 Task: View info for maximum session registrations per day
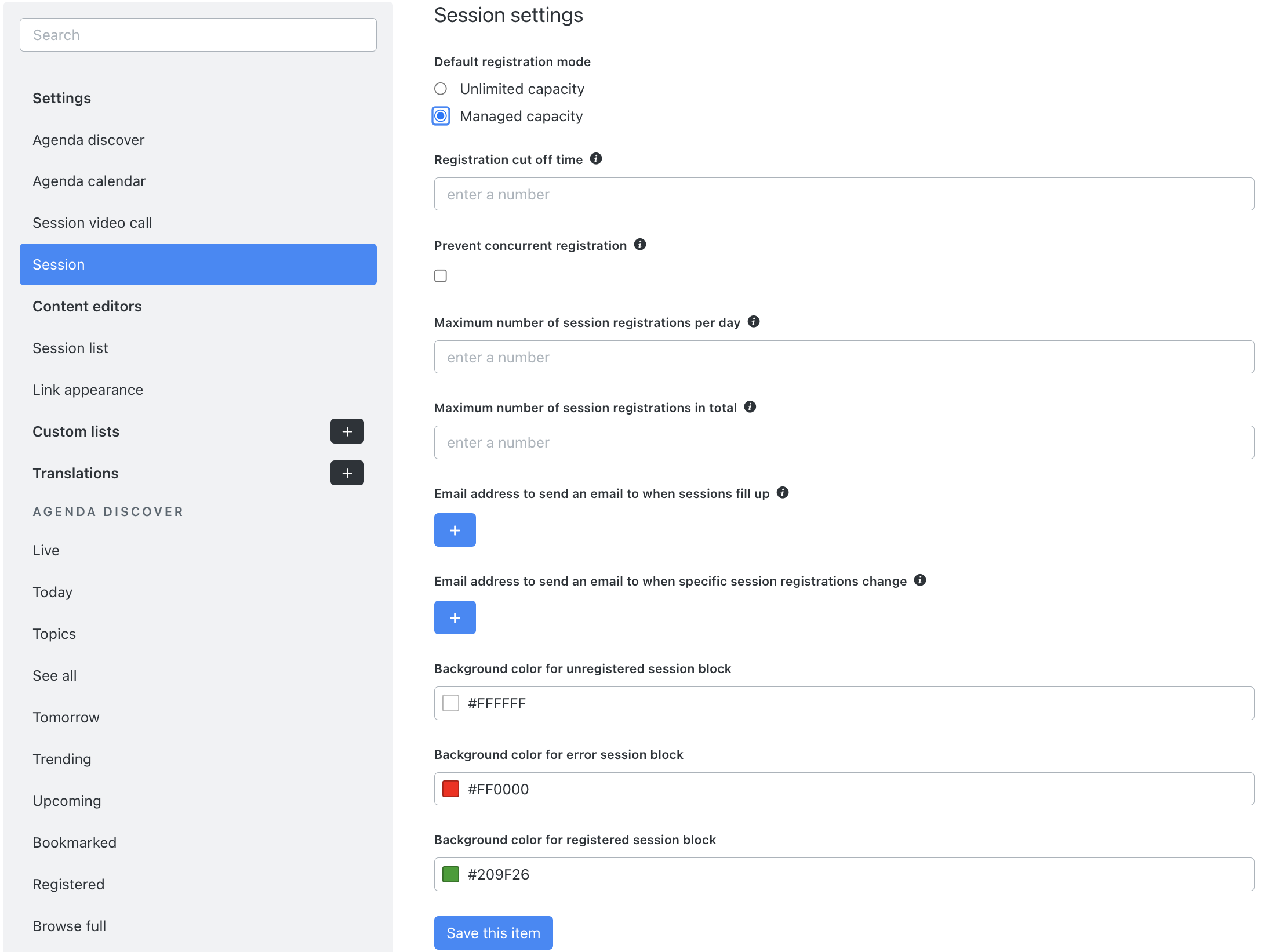(x=754, y=322)
